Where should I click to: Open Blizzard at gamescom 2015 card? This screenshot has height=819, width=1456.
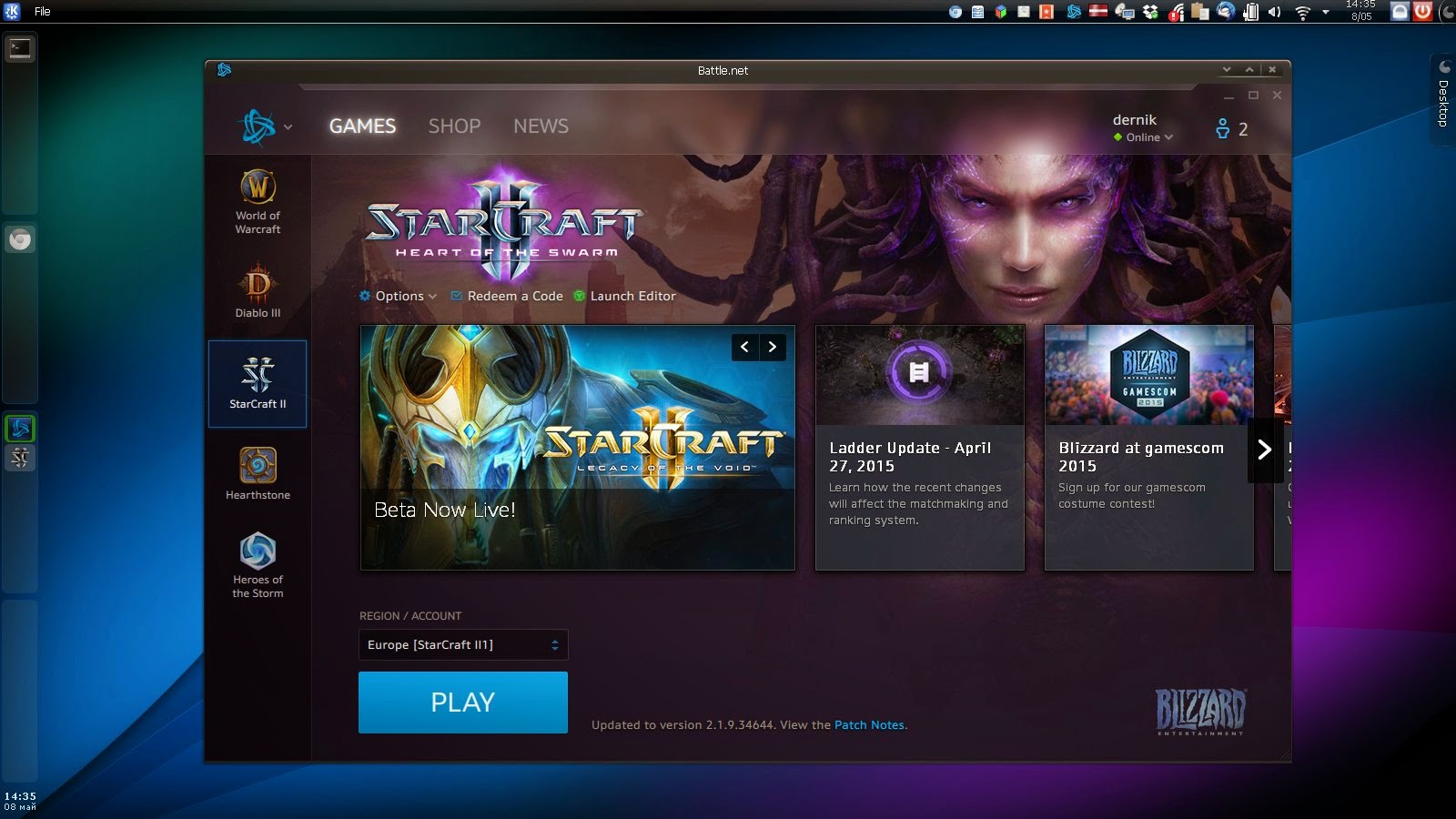1149,448
